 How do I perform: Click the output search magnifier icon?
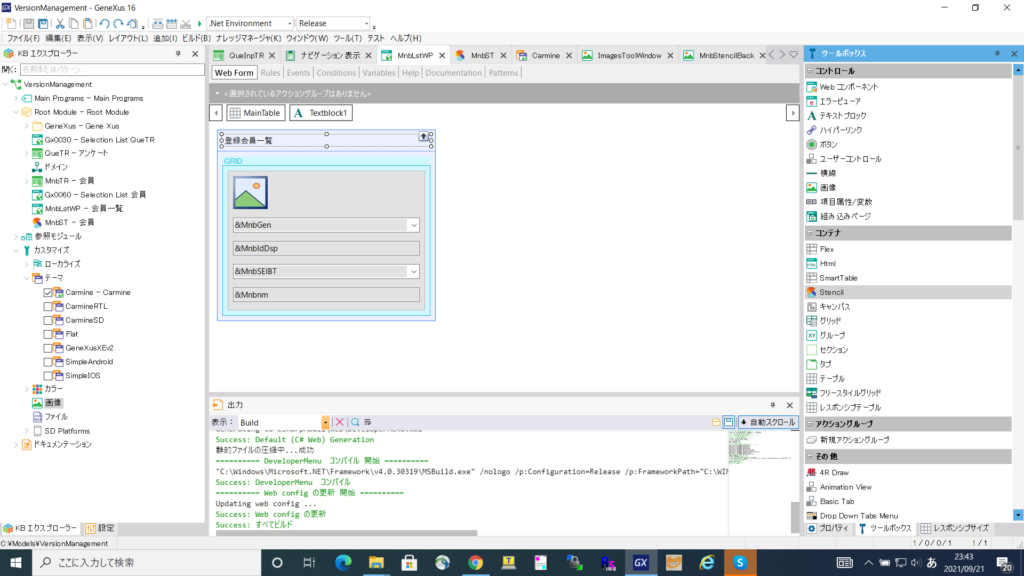coord(355,423)
